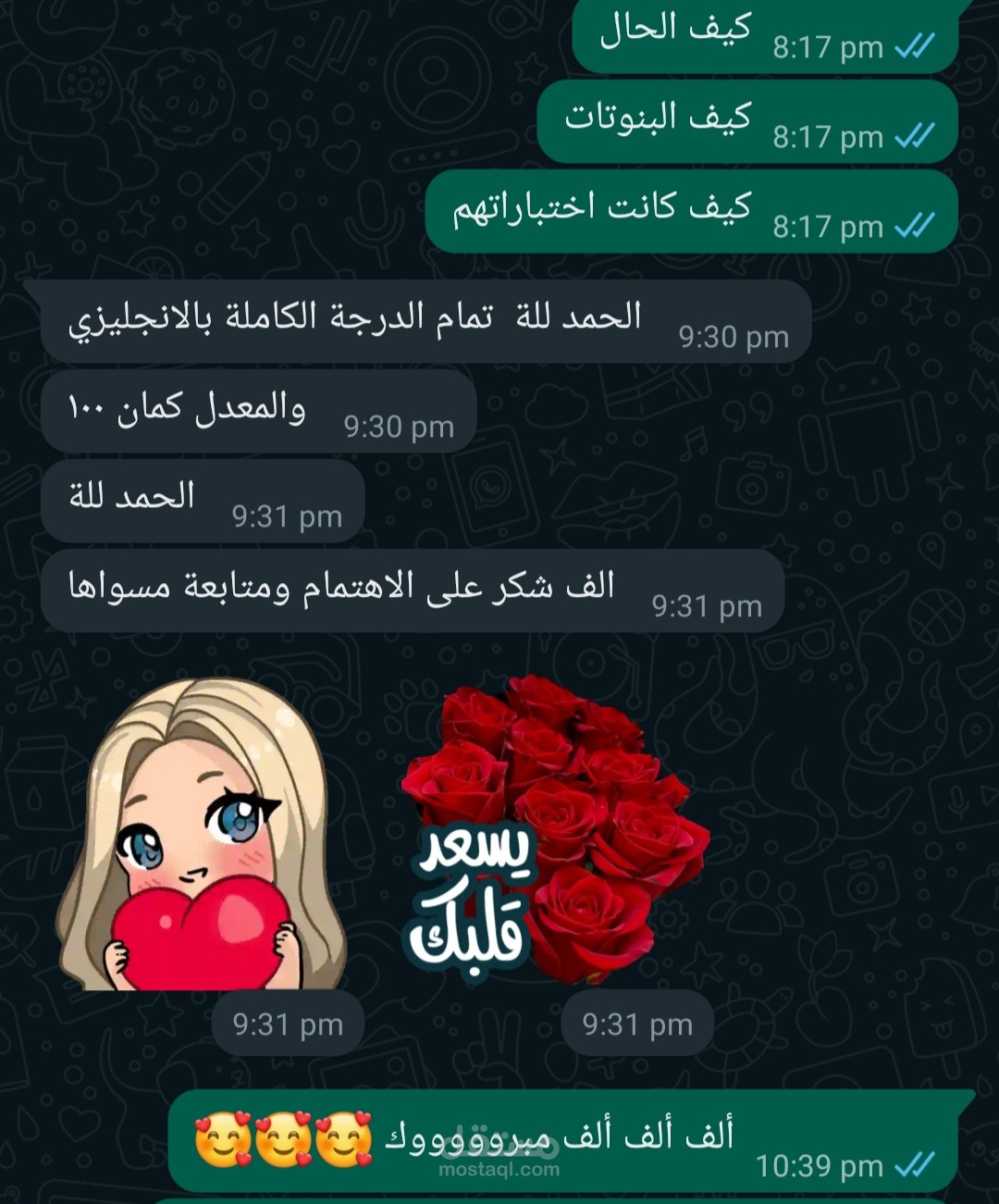Select the message كيف كانت اختباراتهم
999x1204 pixels.
coord(691,212)
